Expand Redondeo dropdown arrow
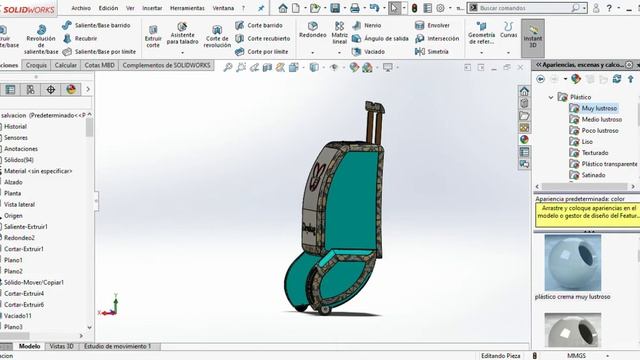The height and width of the screenshot is (360, 640). click(313, 53)
